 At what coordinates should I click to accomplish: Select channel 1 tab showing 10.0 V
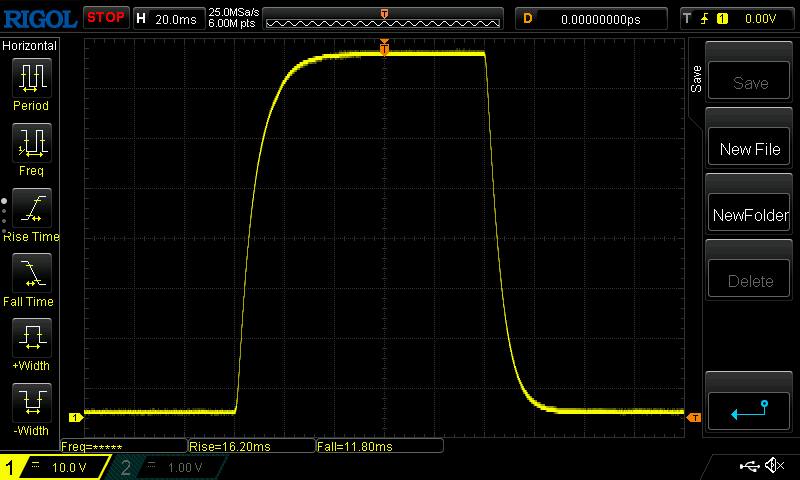(54, 467)
